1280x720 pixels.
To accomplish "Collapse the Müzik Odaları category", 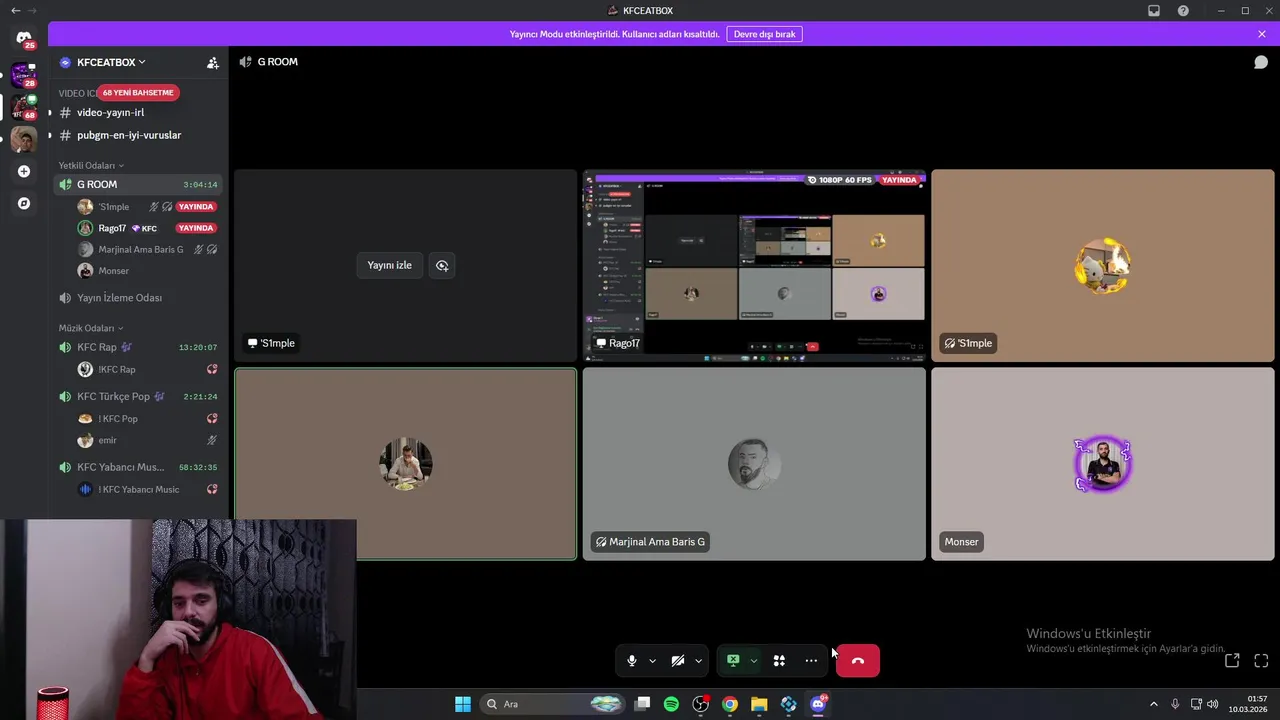I will 91,328.
